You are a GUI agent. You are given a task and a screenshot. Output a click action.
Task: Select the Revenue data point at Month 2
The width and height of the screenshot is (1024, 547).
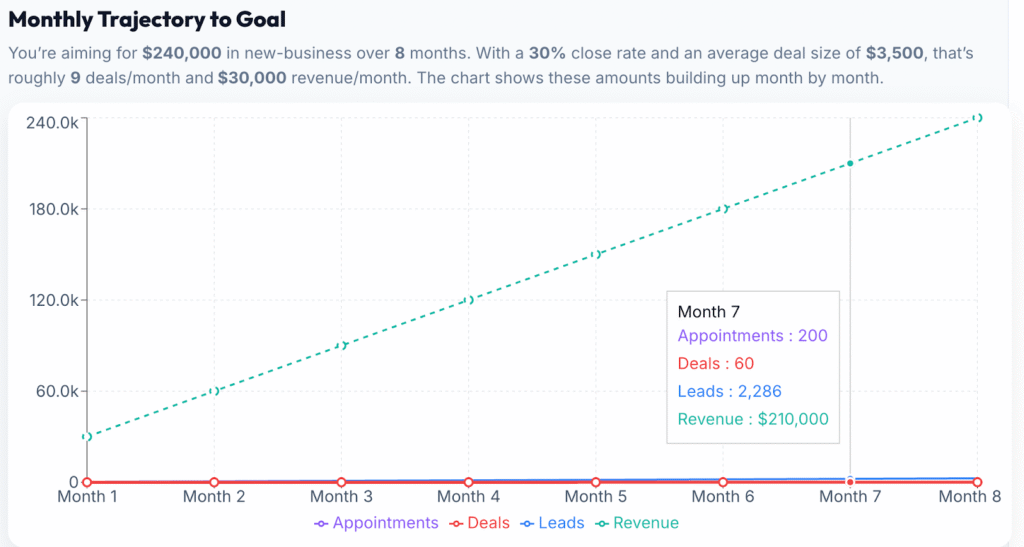click(x=214, y=391)
